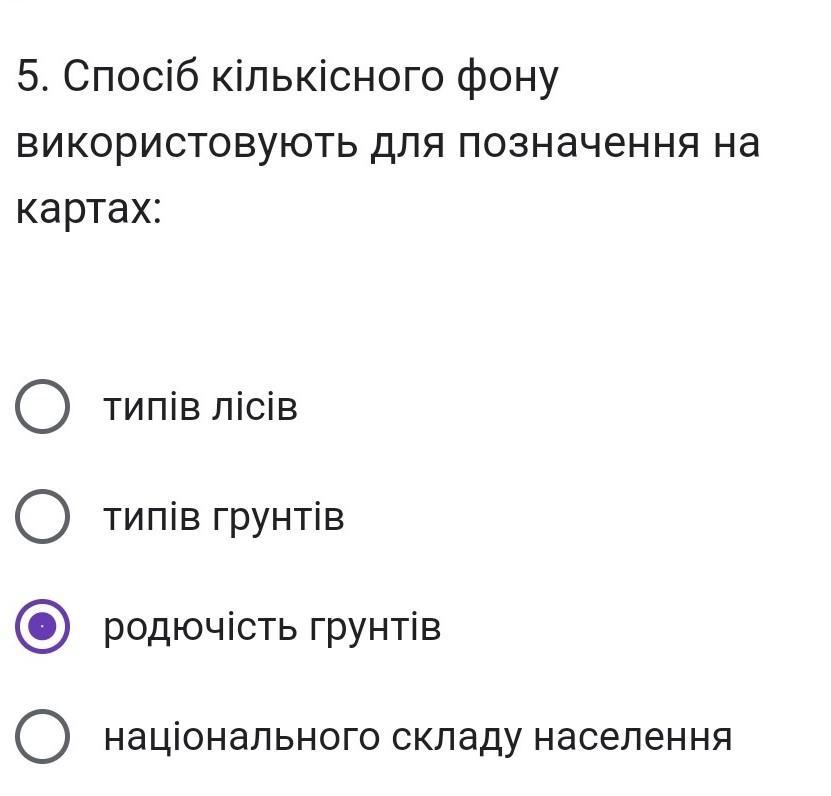This screenshot has height=796, width=831.
Task: Click the word 'використовують' in the question
Action: [187, 144]
